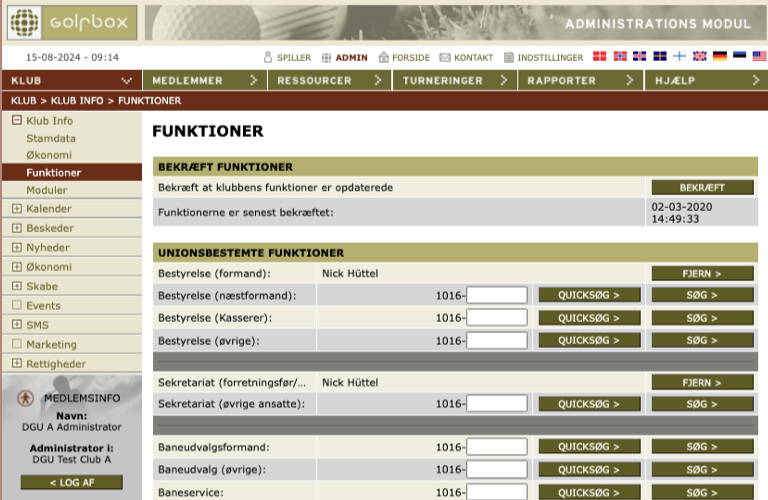Switch language with the German flag
This screenshot has height=500, width=768.
(720, 56)
